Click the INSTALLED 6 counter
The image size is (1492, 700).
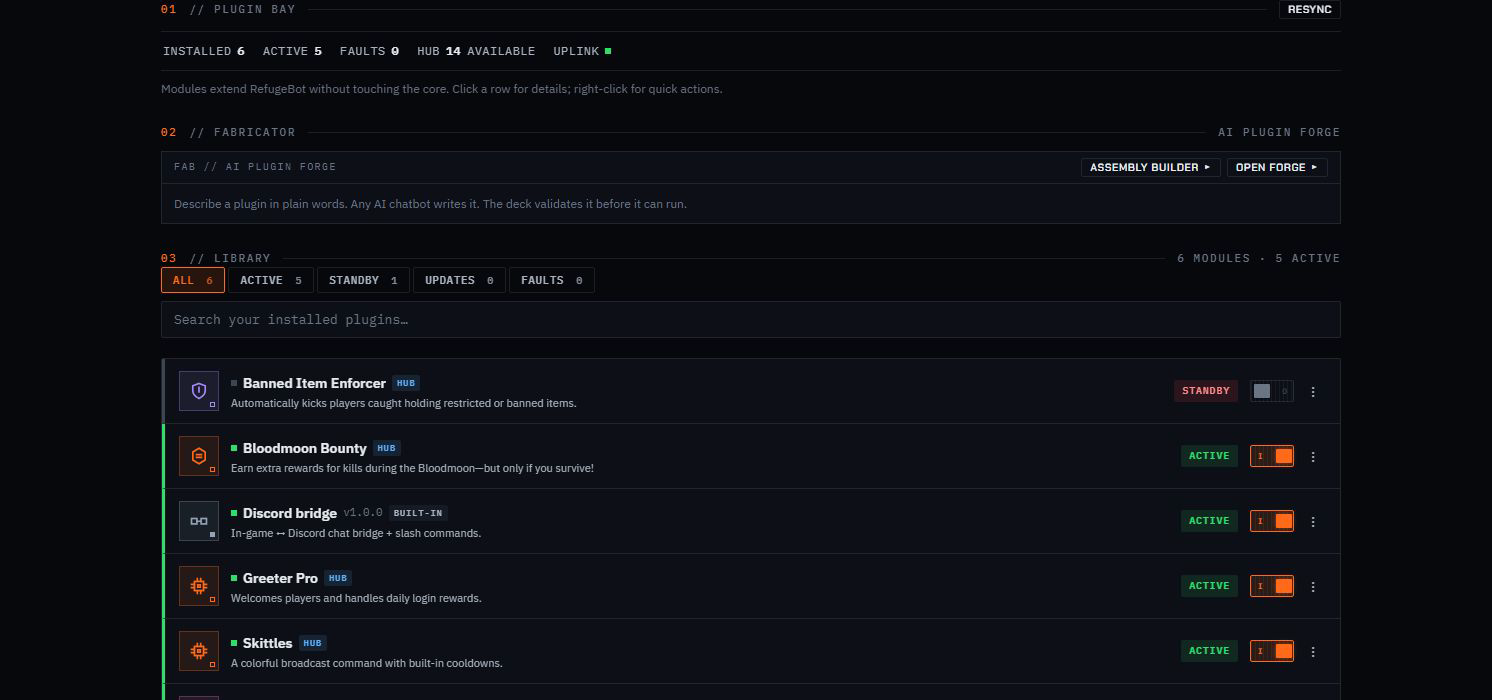point(204,51)
